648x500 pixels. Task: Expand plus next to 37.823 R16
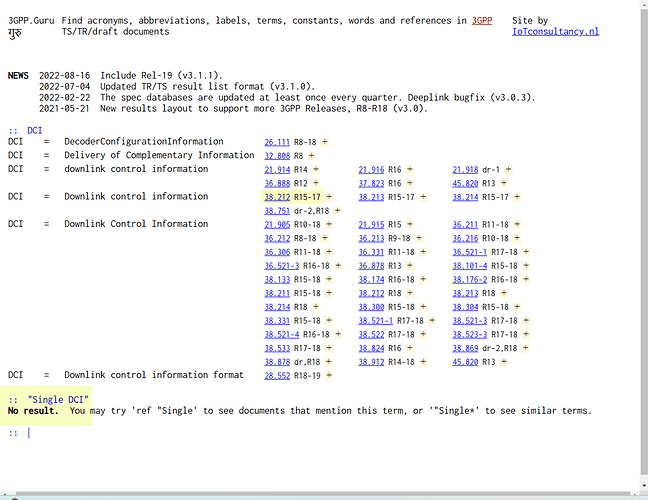(x=410, y=183)
